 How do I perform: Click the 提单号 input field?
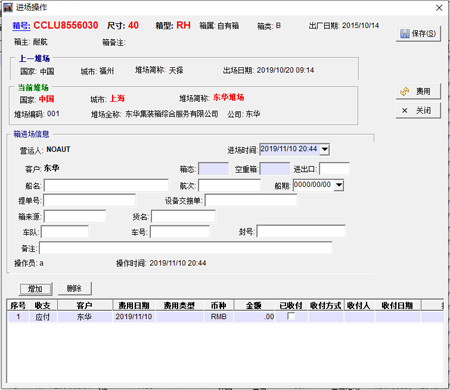tap(89, 200)
